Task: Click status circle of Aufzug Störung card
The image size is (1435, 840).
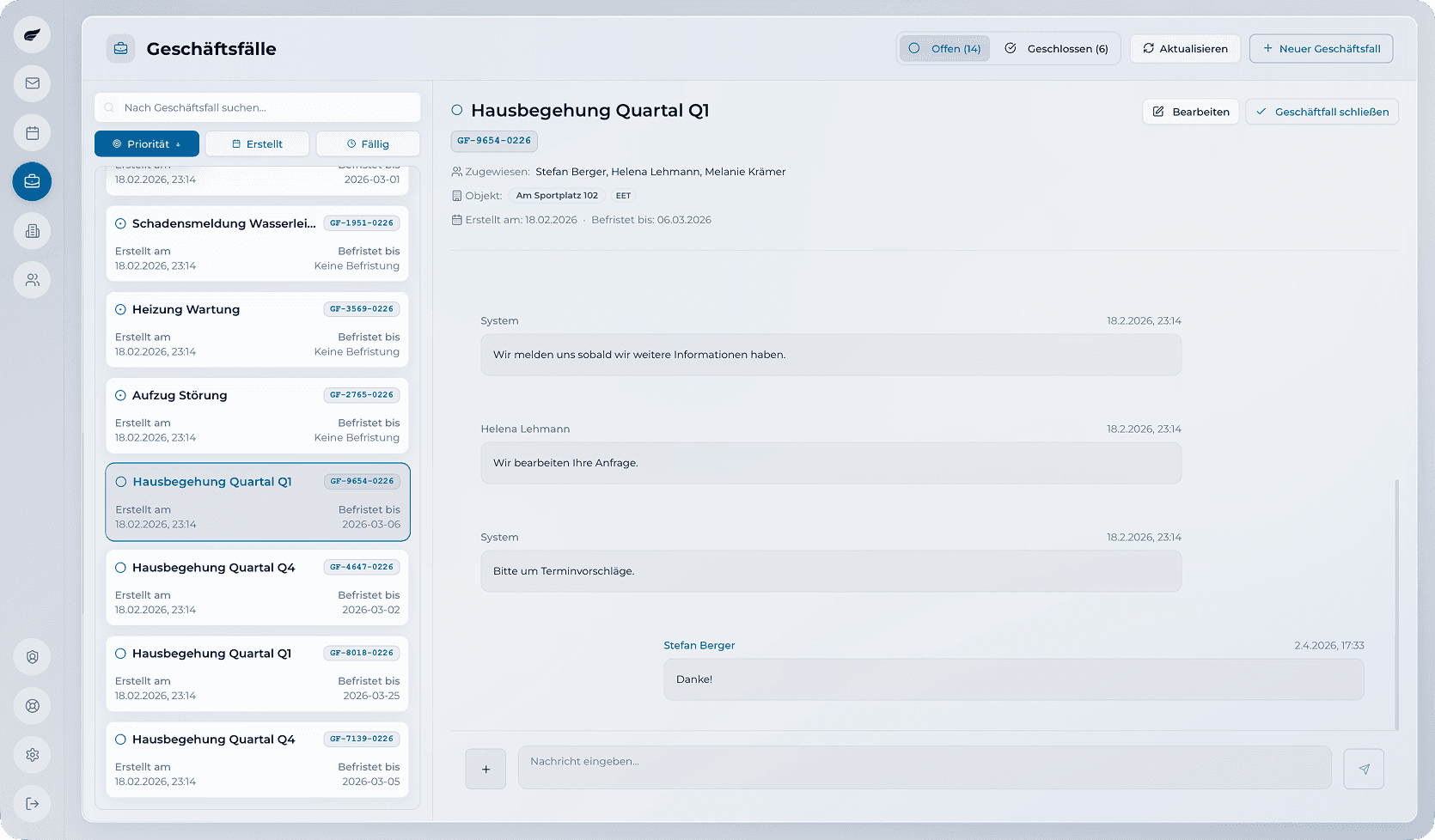Action: pyautogui.click(x=120, y=395)
